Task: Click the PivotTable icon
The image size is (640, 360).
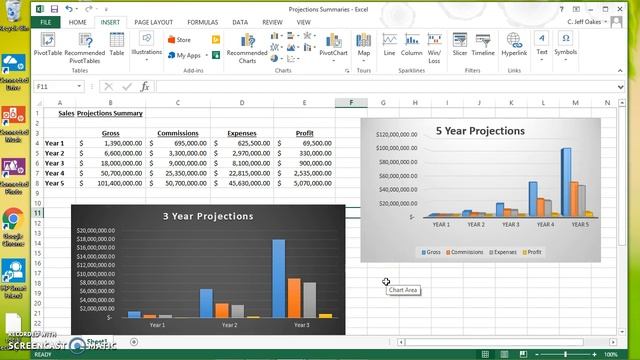Action: pyautogui.click(x=48, y=44)
